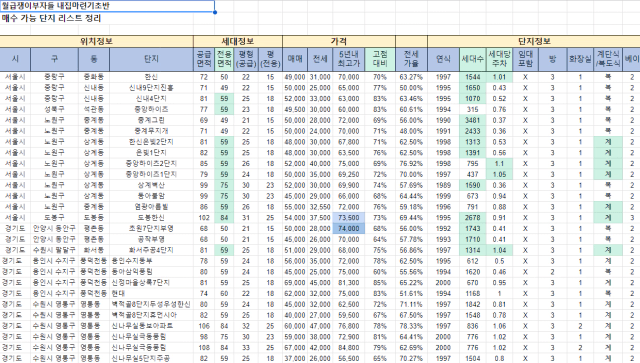Click the 76.92% jeonse ratio cell

click(x=411, y=163)
